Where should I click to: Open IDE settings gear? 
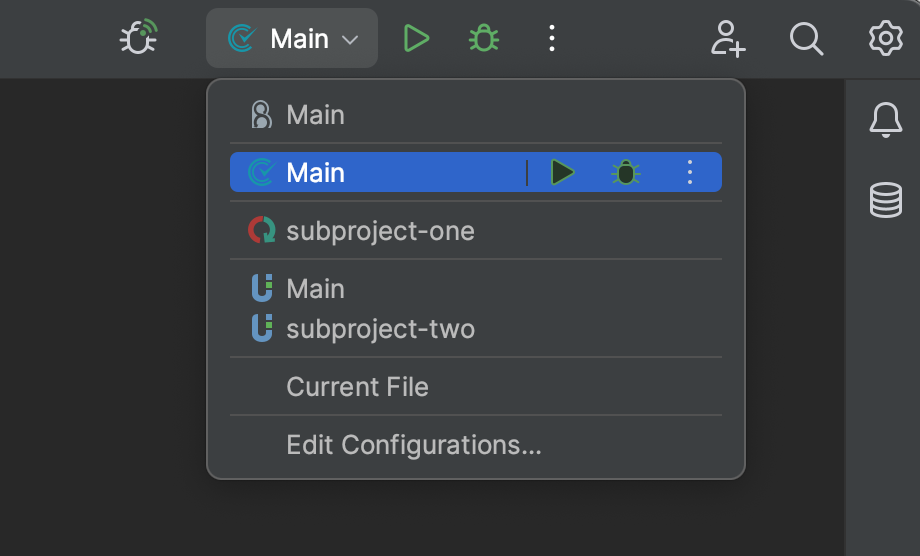[x=885, y=39]
